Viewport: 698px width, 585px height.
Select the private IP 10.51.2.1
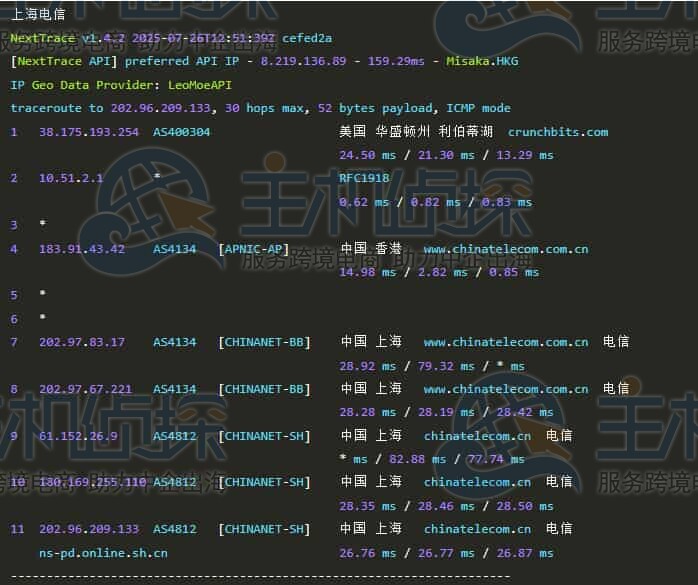(x=71, y=178)
